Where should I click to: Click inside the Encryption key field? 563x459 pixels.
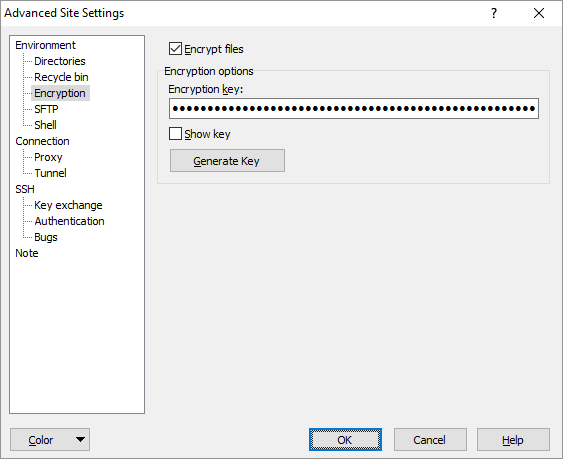click(x=354, y=108)
